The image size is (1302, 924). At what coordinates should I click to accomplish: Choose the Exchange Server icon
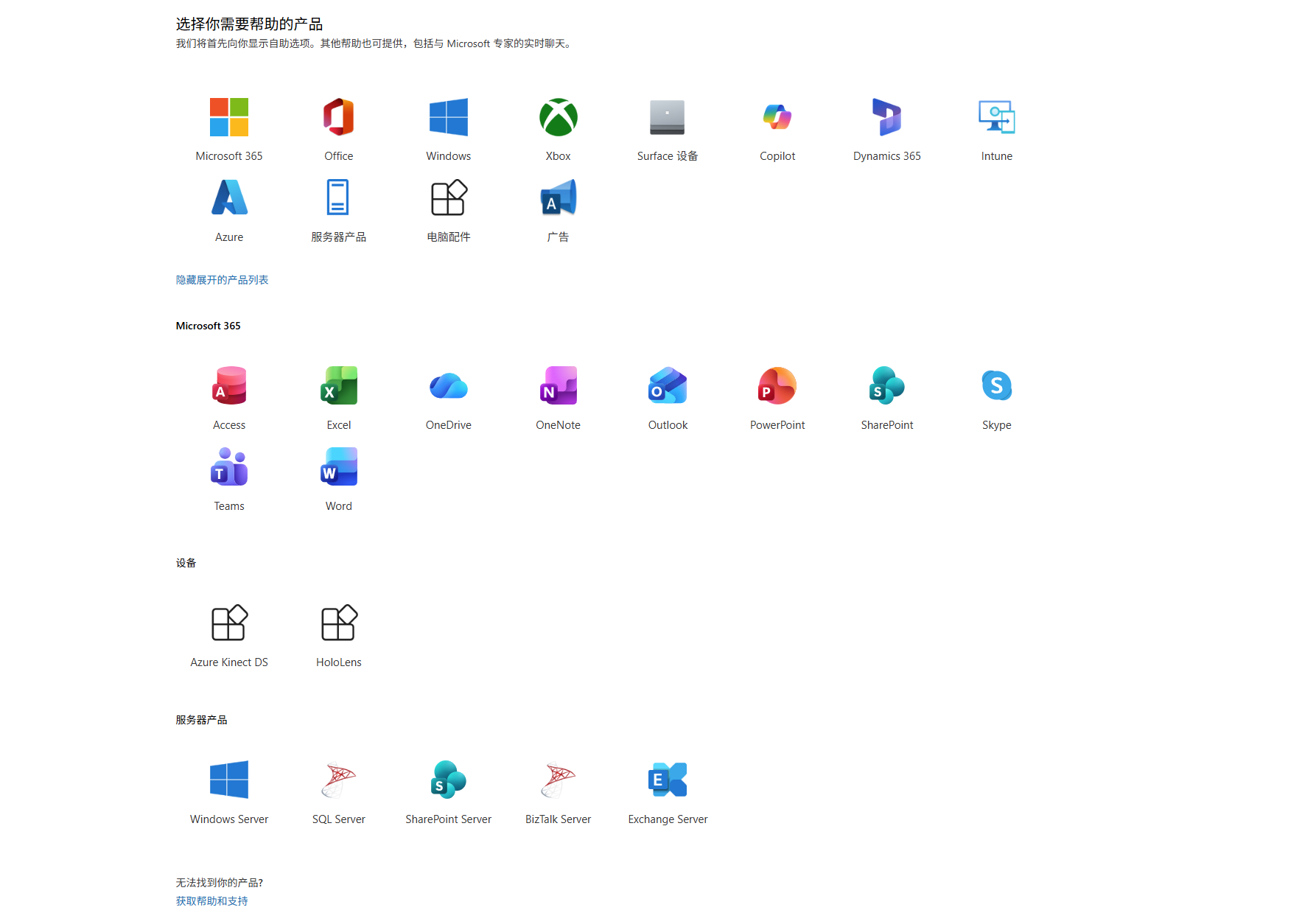tap(668, 780)
